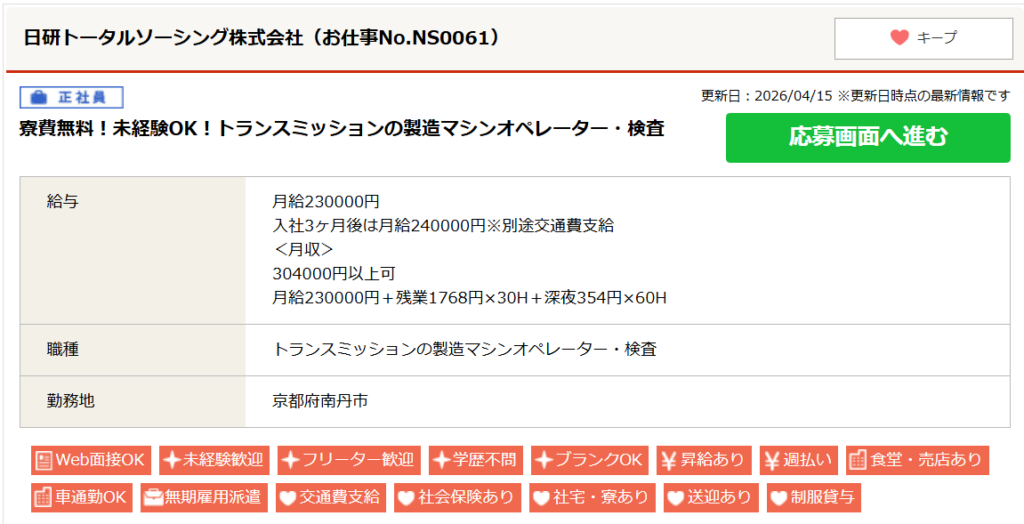Click the Web面接OK tag icon
Image resolution: width=1024 pixels, height=524 pixels.
coord(43,460)
